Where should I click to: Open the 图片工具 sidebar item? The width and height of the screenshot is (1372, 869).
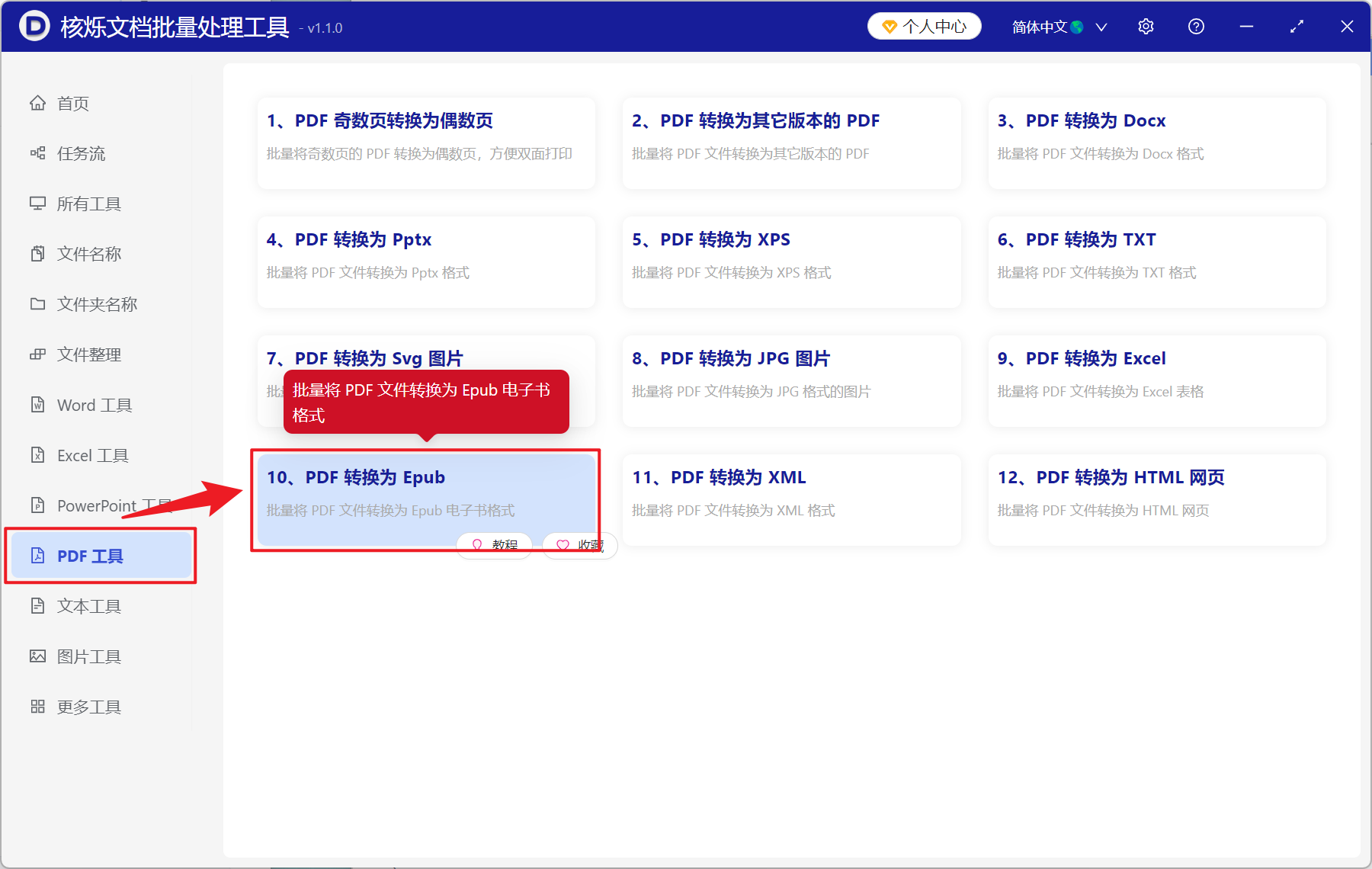pos(100,656)
